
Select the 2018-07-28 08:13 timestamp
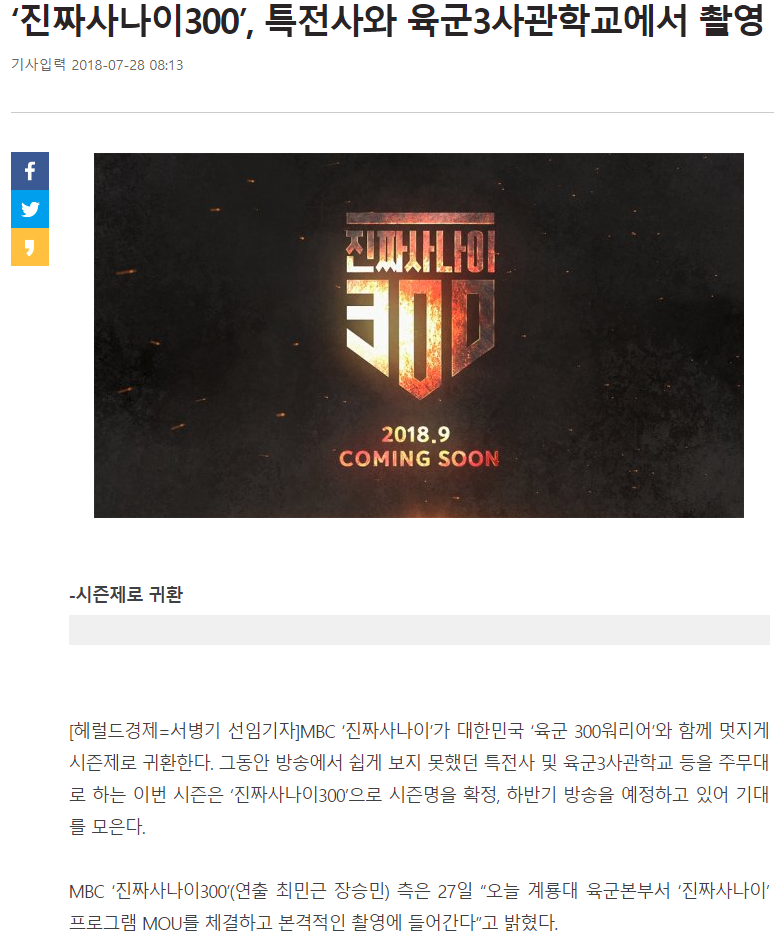coord(127,65)
